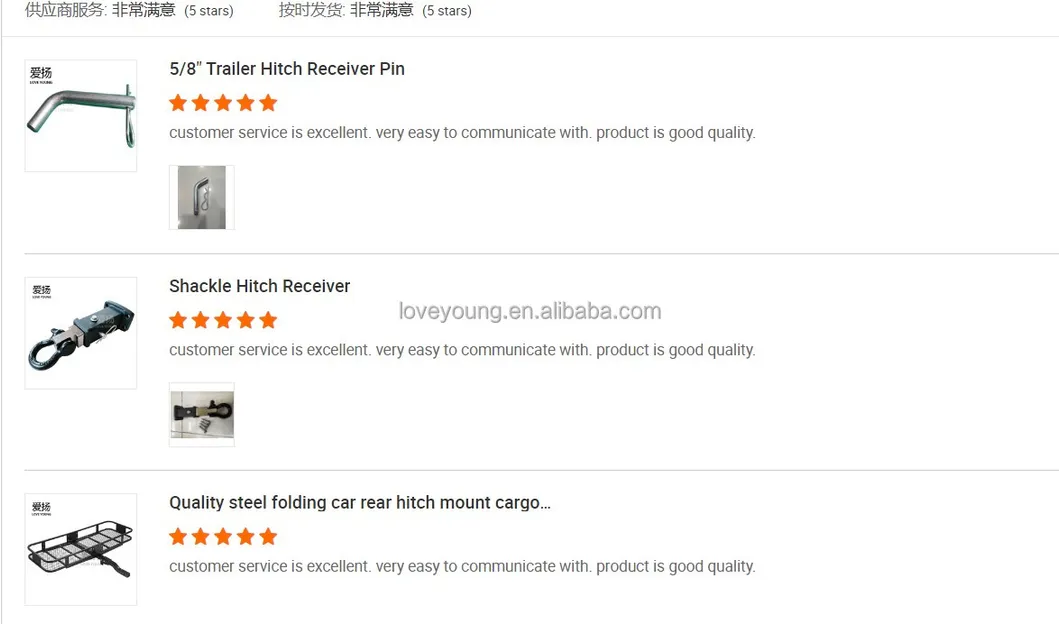Click the Shackle Hitch Receiver title
Image resolution: width=1059 pixels, height=624 pixels.
point(260,286)
